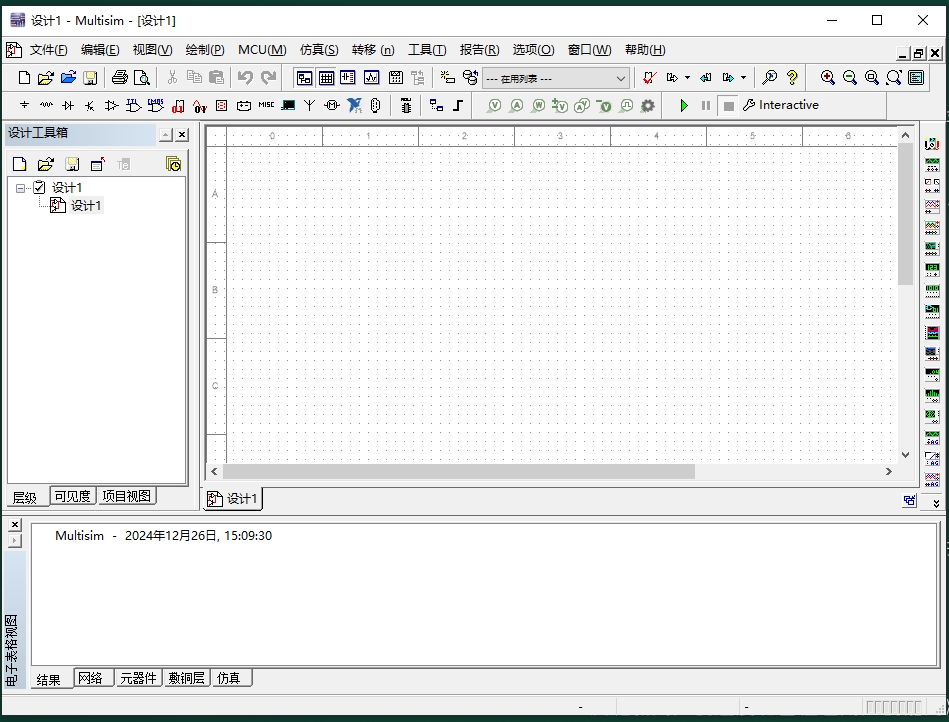This screenshot has height=722, width=949.
Task: Switch to the 项目视图 tab
Action: point(126,496)
